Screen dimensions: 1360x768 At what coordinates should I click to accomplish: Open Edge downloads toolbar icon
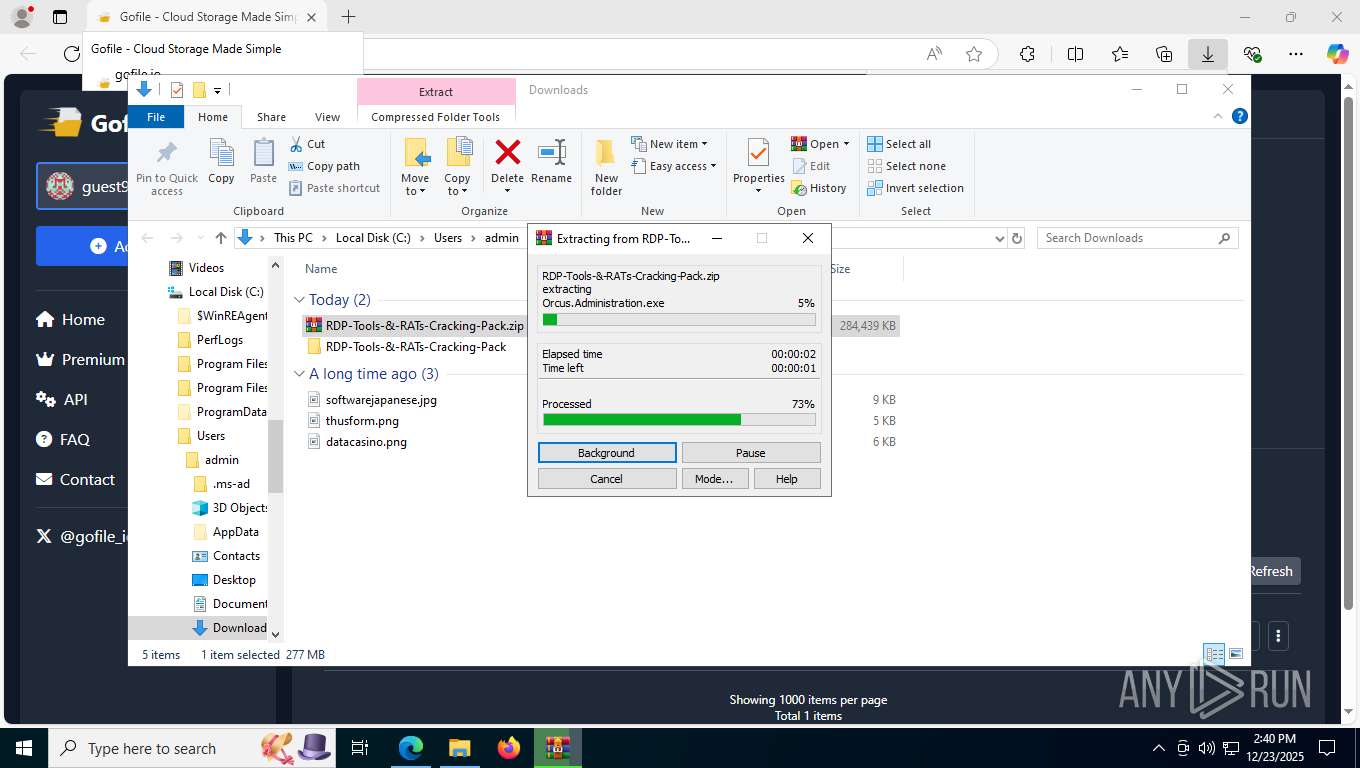tap(1208, 54)
